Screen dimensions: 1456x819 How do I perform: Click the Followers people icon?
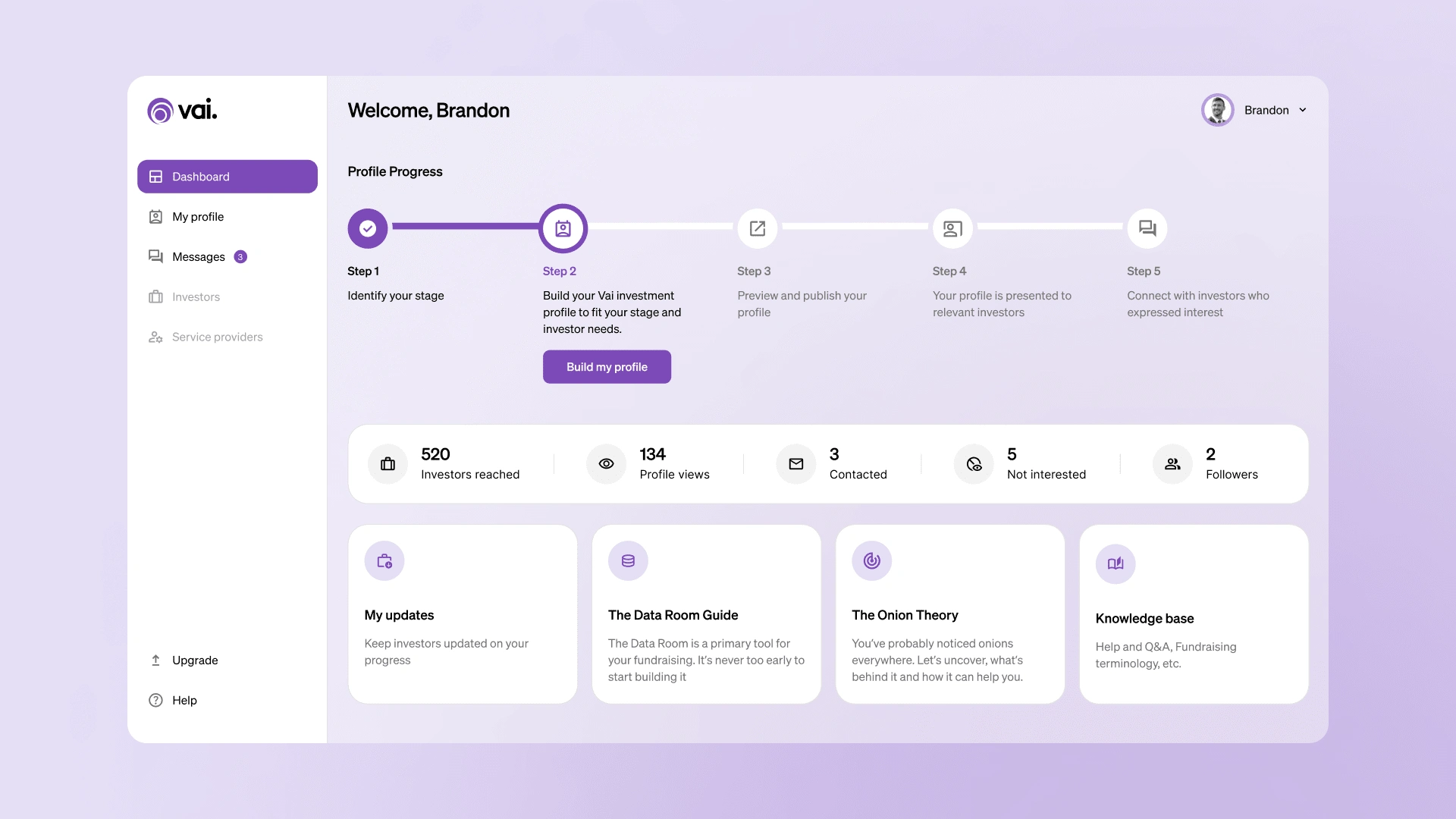[x=1172, y=463]
